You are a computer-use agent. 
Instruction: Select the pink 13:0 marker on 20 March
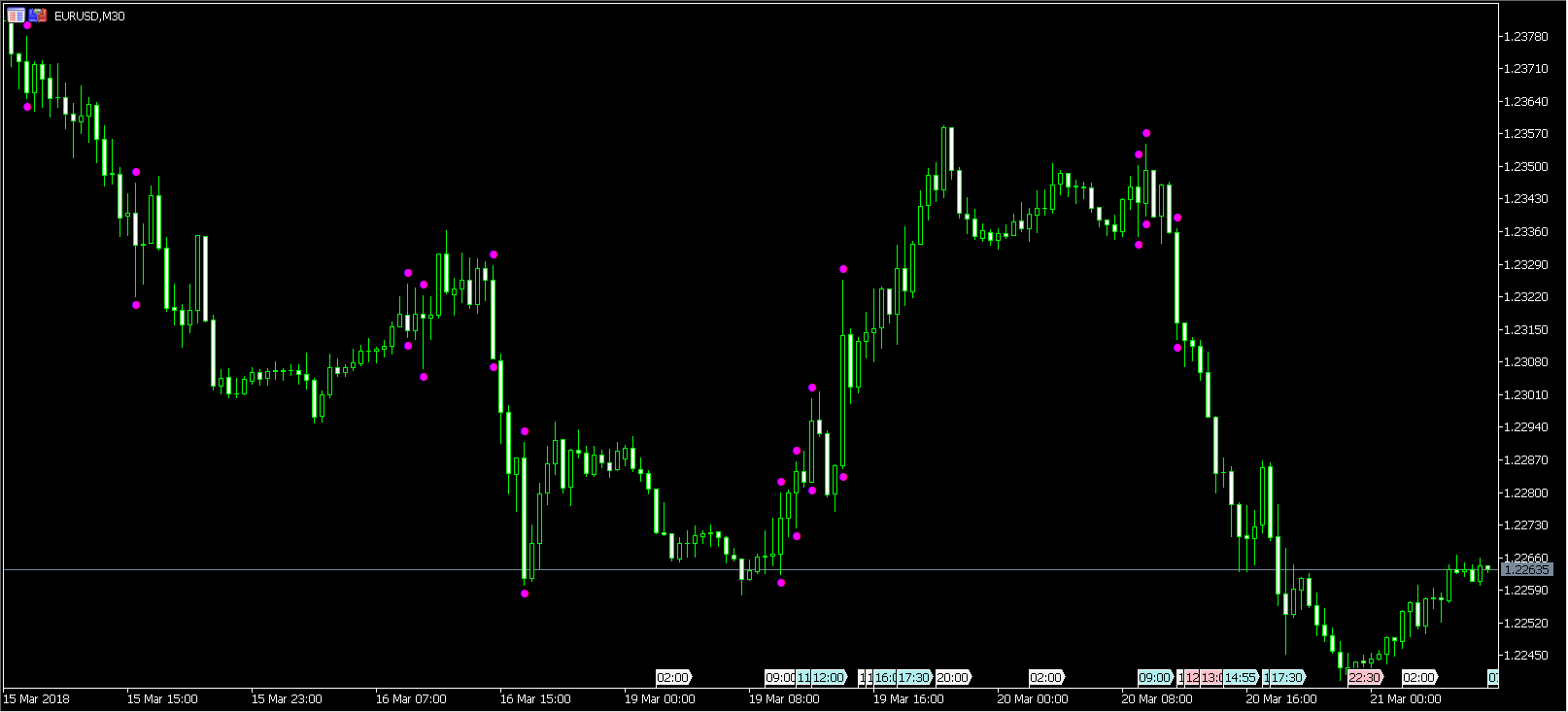[x=1211, y=677]
